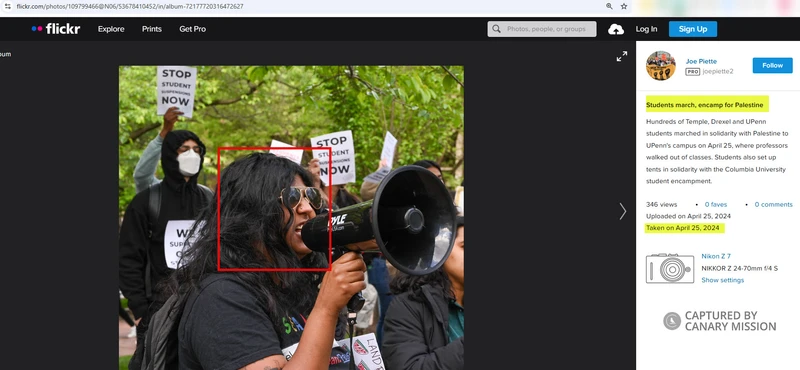Follow Joe Piette
The image size is (800, 370).
coord(772,65)
